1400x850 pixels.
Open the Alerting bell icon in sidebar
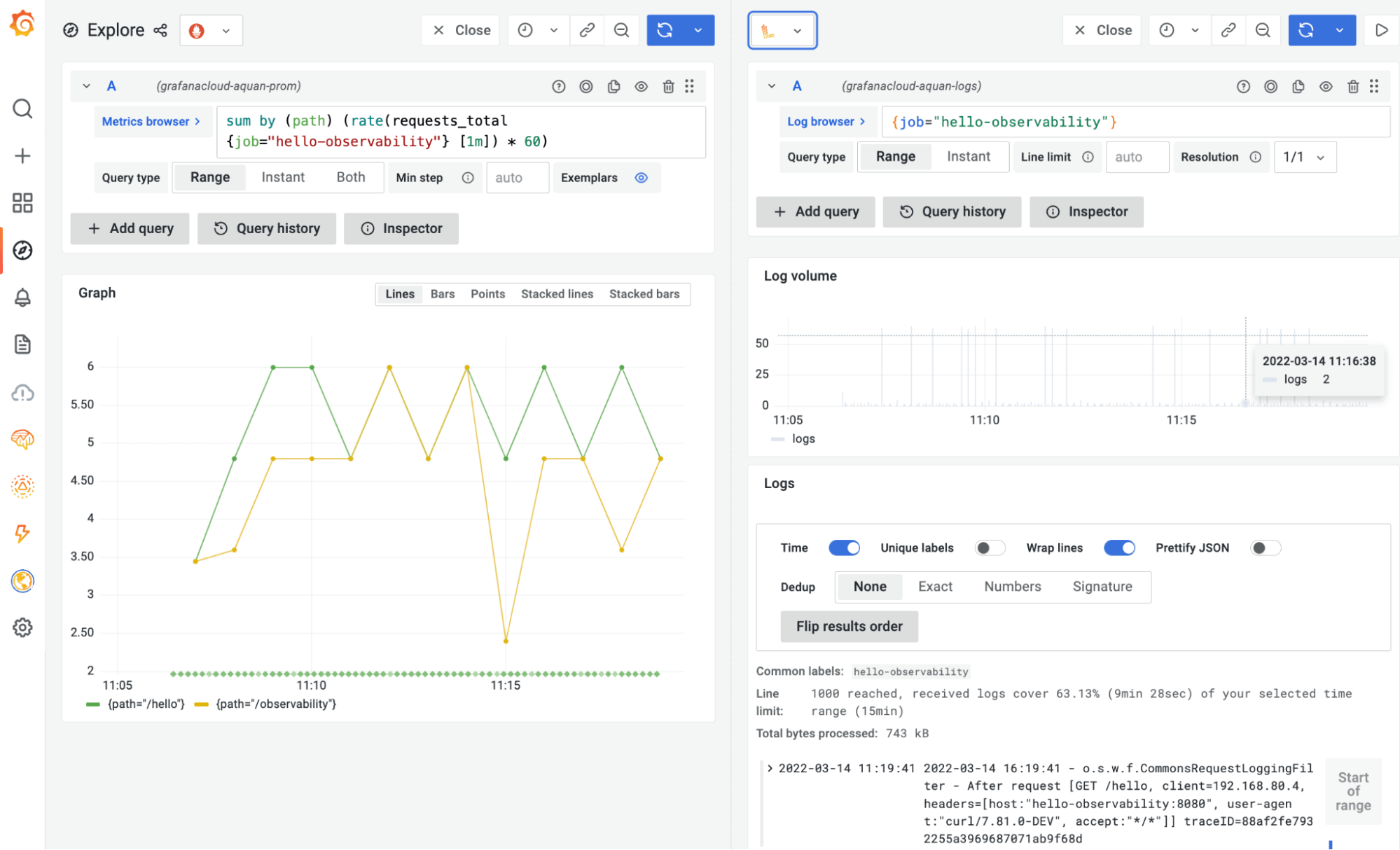tap(23, 297)
